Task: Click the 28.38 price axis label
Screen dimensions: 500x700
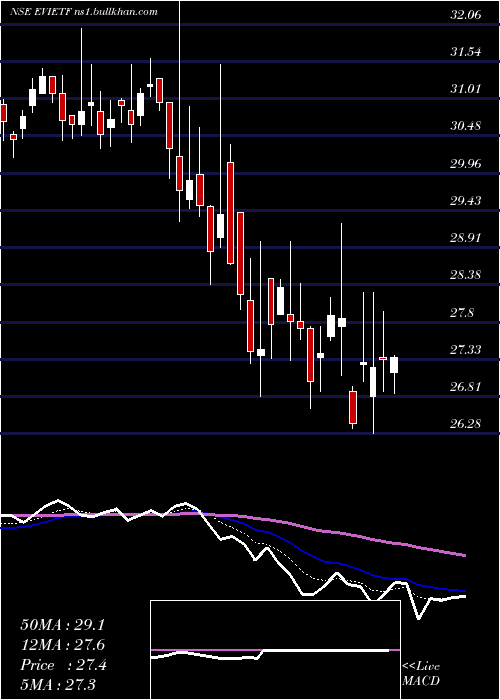Action: pyautogui.click(x=466, y=275)
